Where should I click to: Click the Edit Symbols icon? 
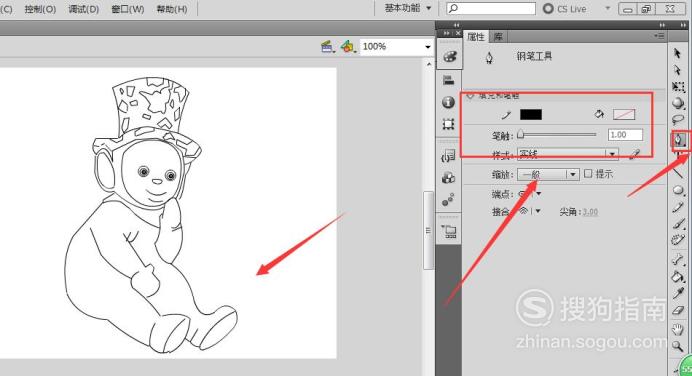coord(348,46)
